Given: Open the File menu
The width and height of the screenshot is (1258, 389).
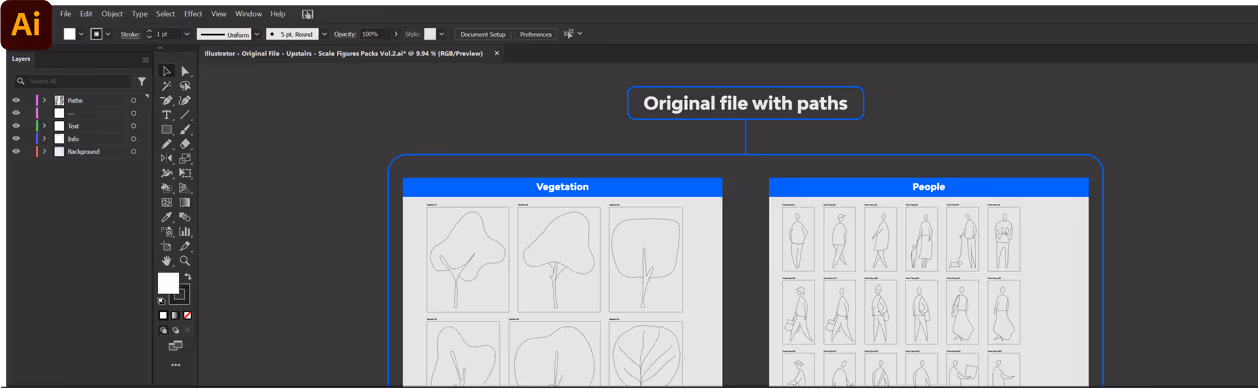Looking at the screenshot, I should point(65,14).
